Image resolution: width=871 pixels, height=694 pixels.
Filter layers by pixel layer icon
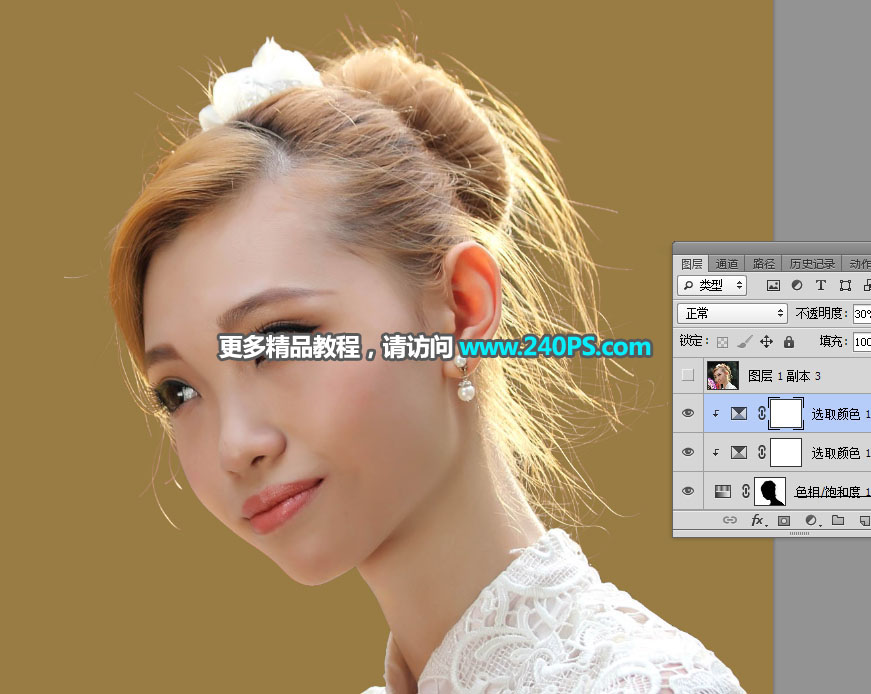pyautogui.click(x=773, y=286)
